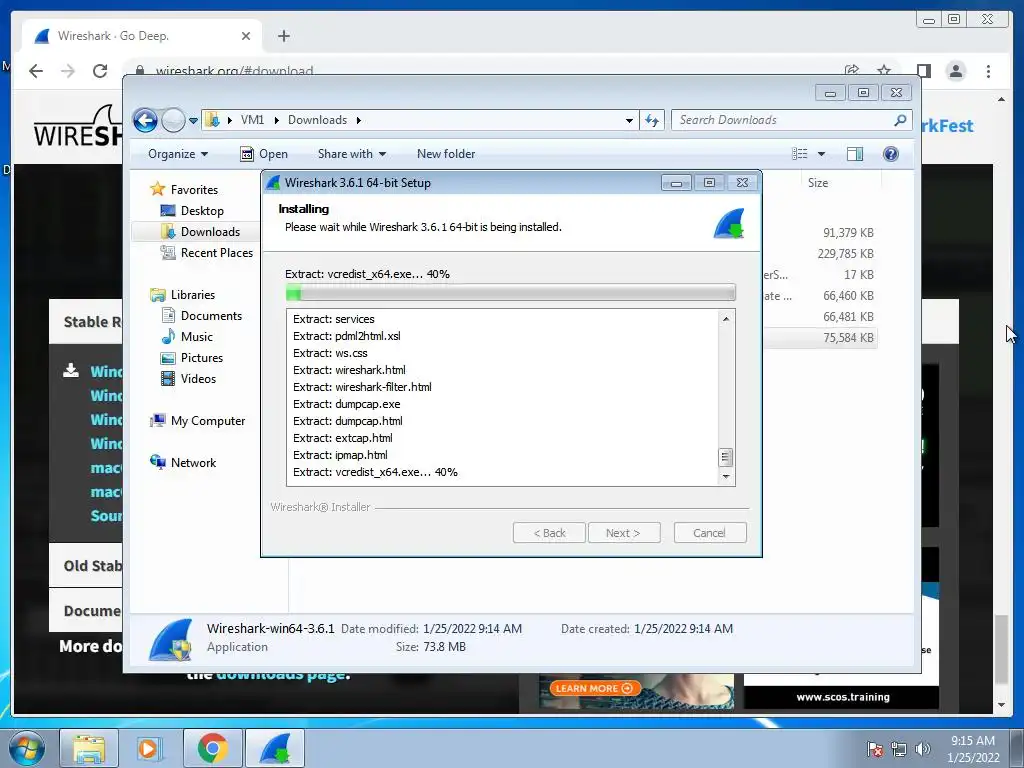The image size is (1024, 768).
Task: Open the Share with dropdown
Action: (x=352, y=154)
